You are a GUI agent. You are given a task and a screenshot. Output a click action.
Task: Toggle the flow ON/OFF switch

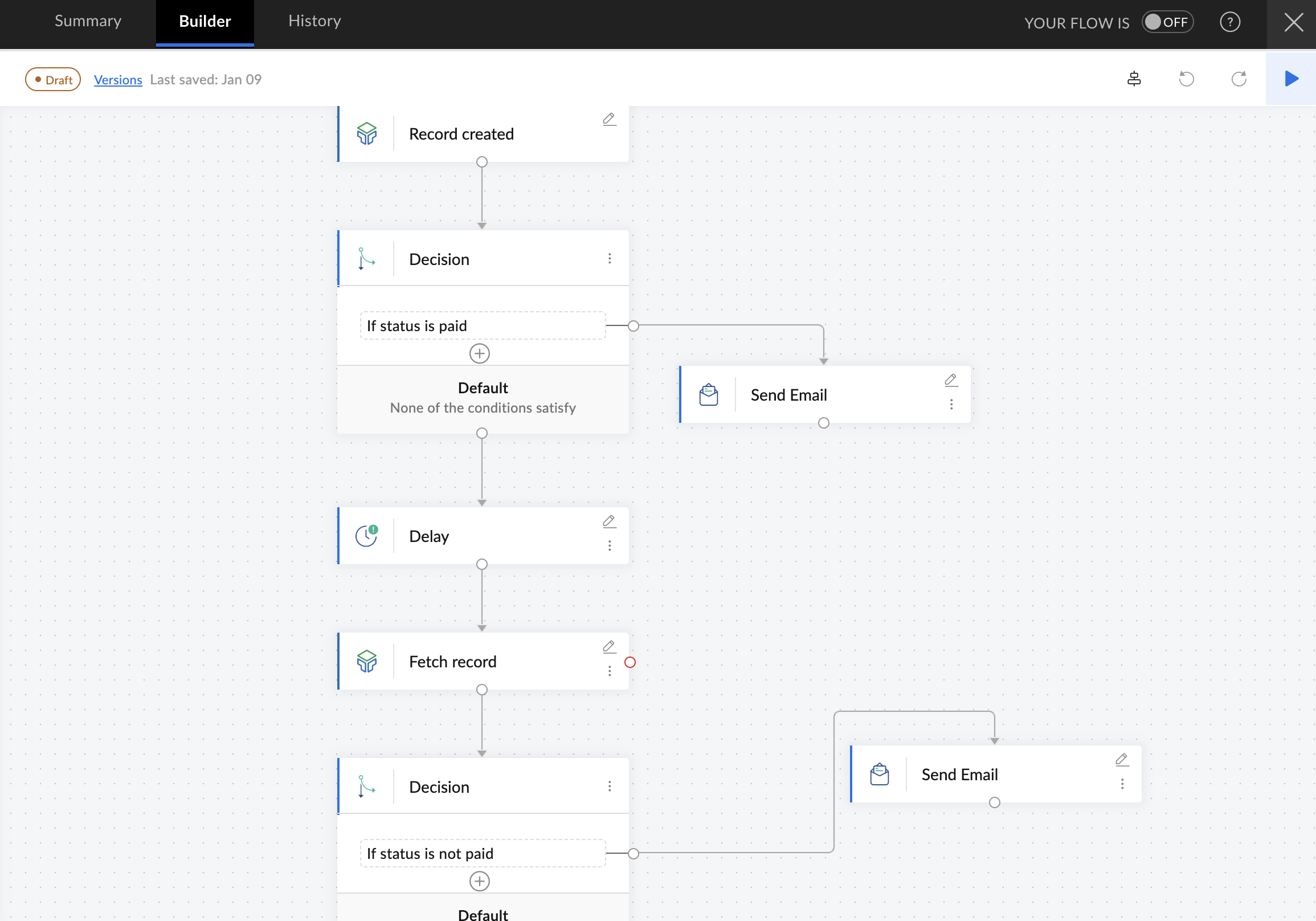pyautogui.click(x=1166, y=22)
